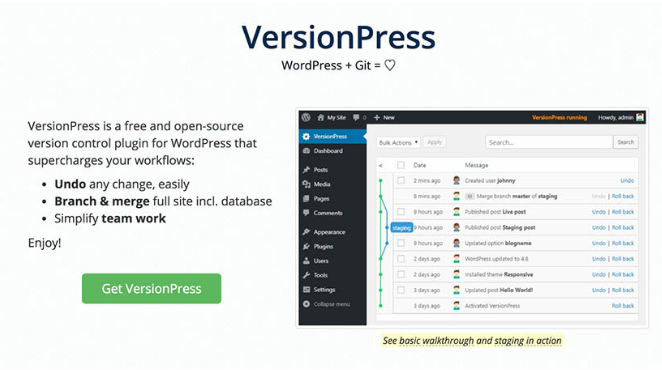Click the Search button
This screenshot has width=662, height=370.
[x=626, y=142]
